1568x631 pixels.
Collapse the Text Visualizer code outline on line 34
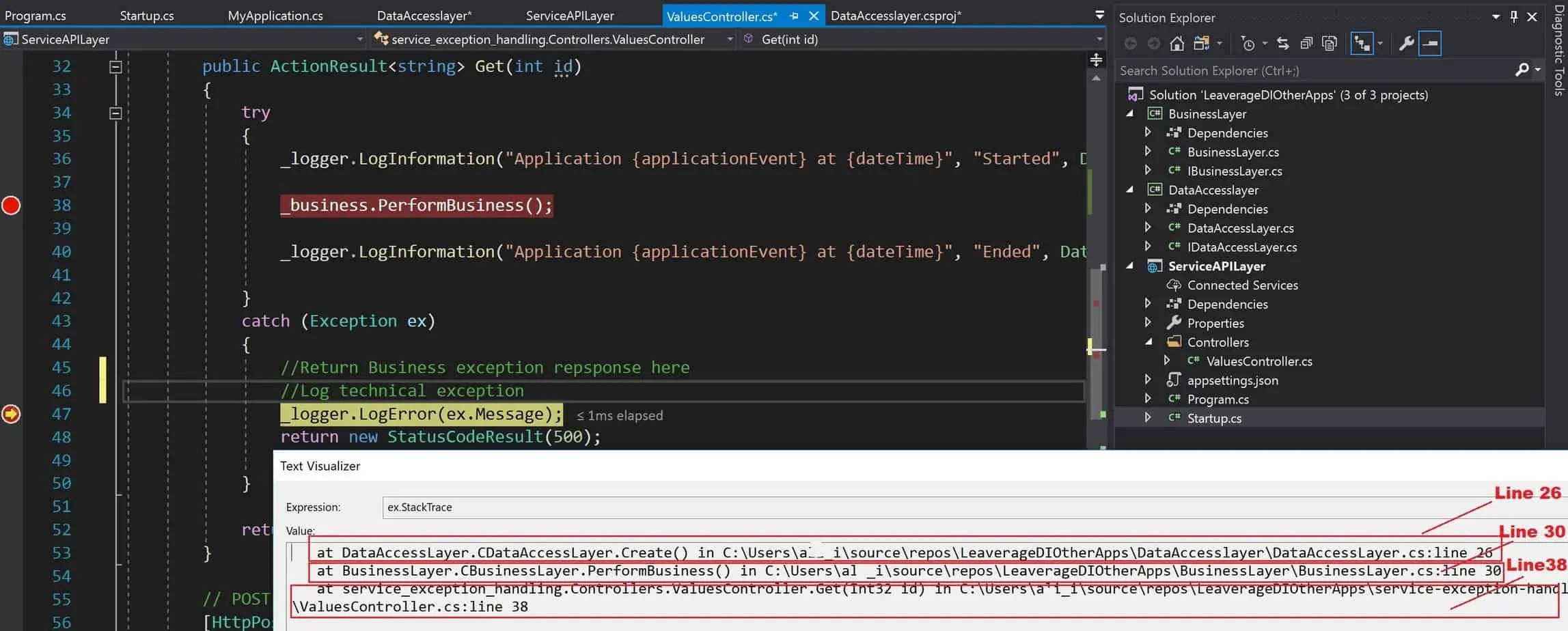(x=115, y=112)
